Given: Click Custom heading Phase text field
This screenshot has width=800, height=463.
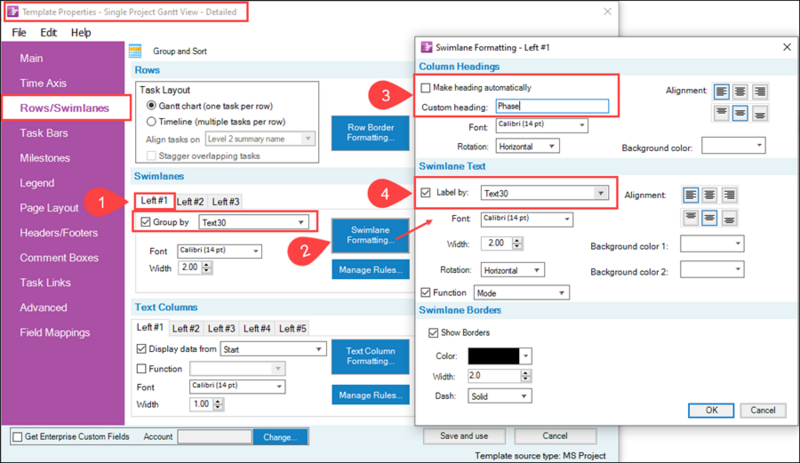Looking at the screenshot, I should pyautogui.click(x=552, y=106).
